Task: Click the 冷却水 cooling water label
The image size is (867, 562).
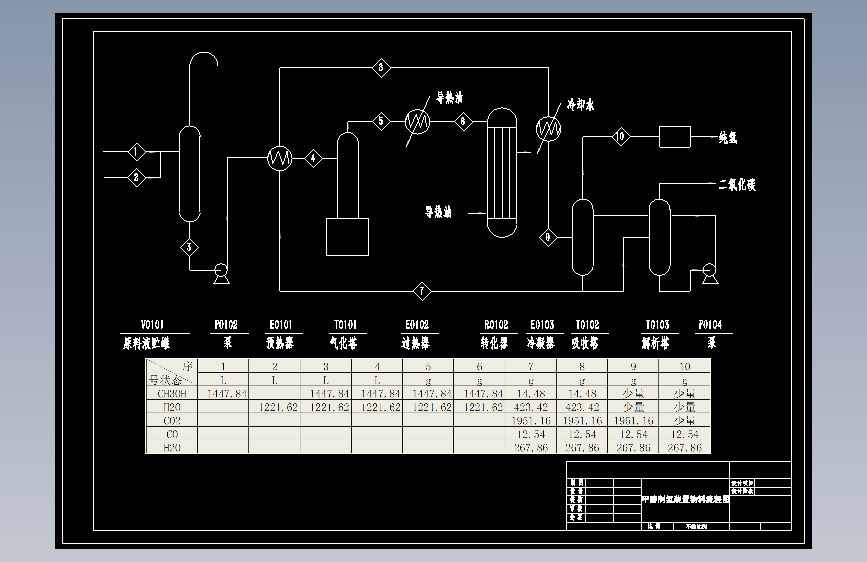Action: pos(581,105)
